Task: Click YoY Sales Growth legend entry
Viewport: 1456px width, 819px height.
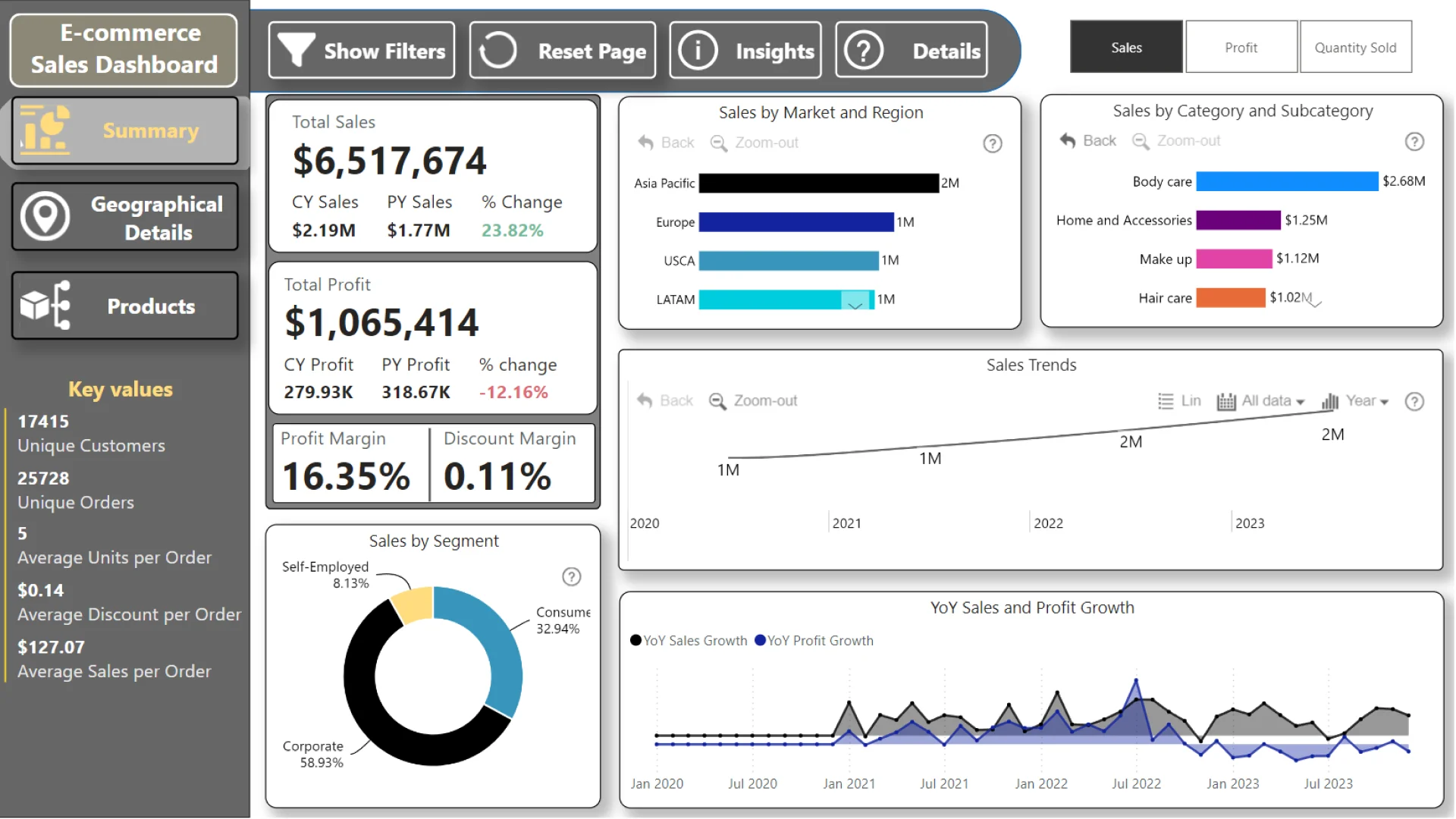Action: pos(689,640)
